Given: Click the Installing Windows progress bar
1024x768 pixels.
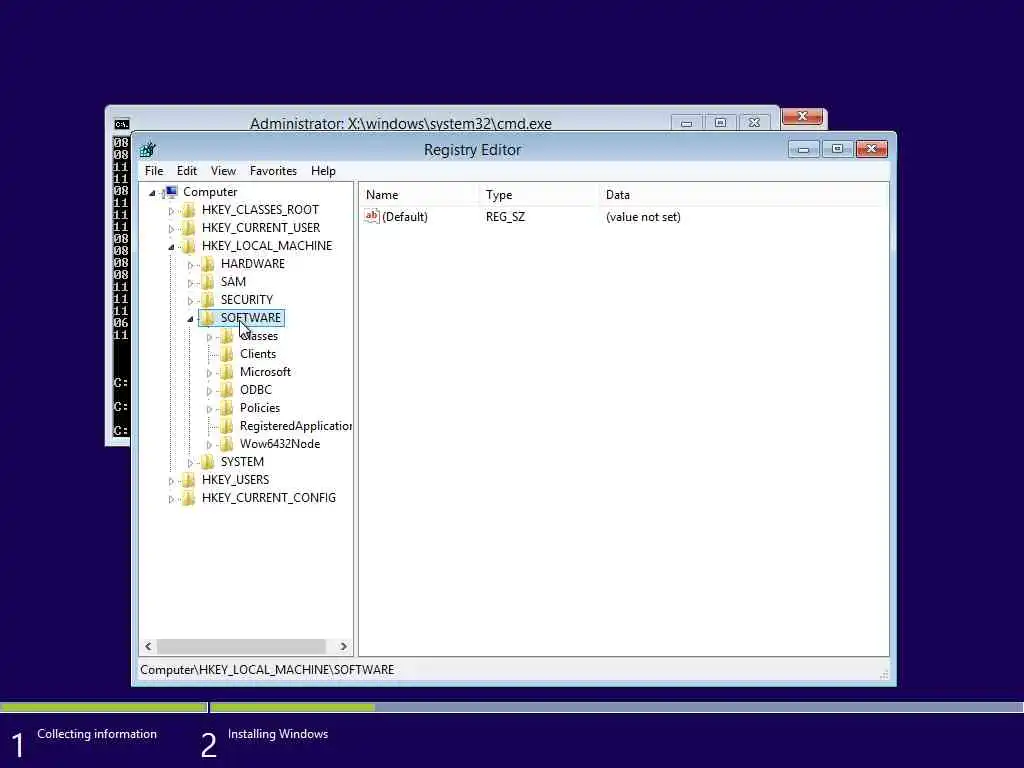Looking at the screenshot, I should pos(616,707).
